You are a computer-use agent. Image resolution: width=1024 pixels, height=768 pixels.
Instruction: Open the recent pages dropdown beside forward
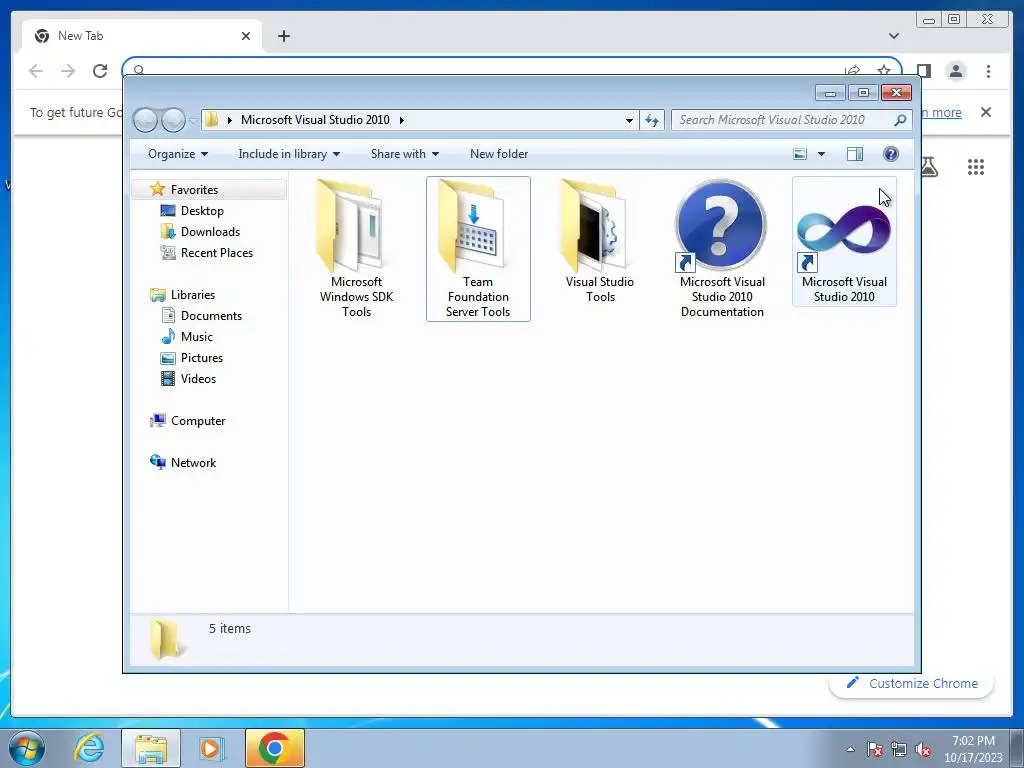pyautogui.click(x=193, y=121)
